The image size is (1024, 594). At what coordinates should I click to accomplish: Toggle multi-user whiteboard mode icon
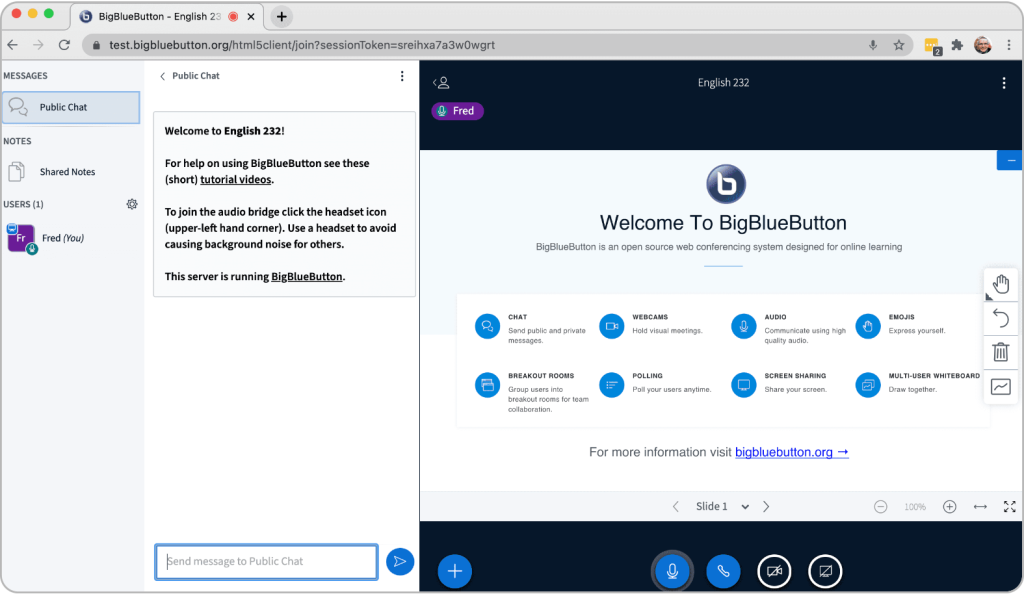(x=1000, y=386)
